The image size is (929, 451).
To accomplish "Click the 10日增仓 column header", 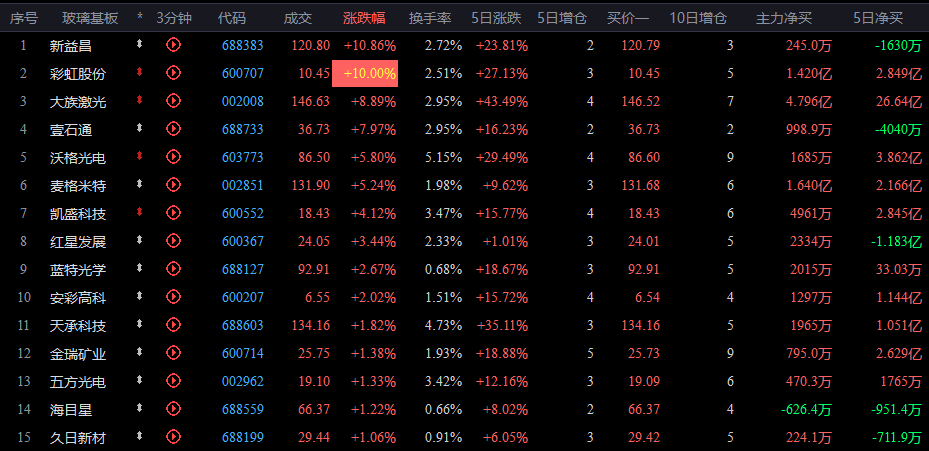I will click(698, 18).
